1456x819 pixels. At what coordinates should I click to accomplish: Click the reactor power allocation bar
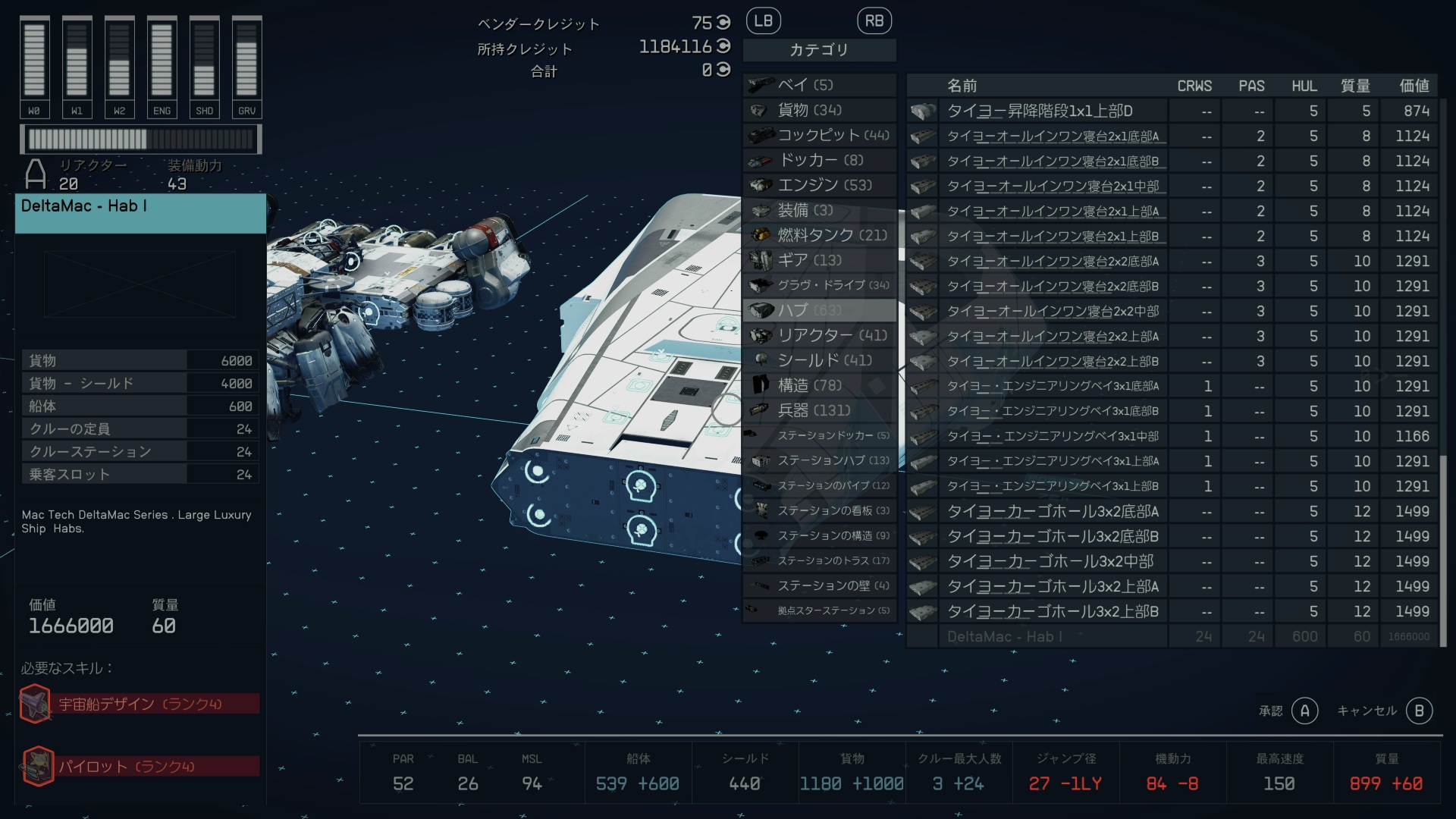[141, 140]
